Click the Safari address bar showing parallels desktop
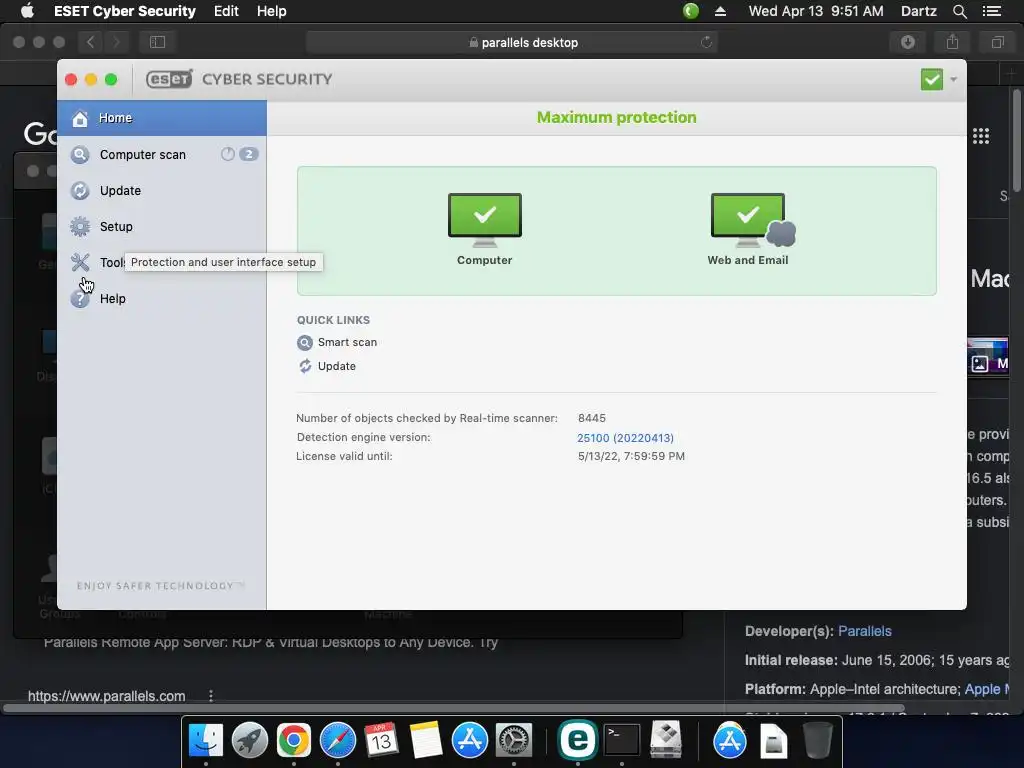The image size is (1024, 768). [512, 42]
